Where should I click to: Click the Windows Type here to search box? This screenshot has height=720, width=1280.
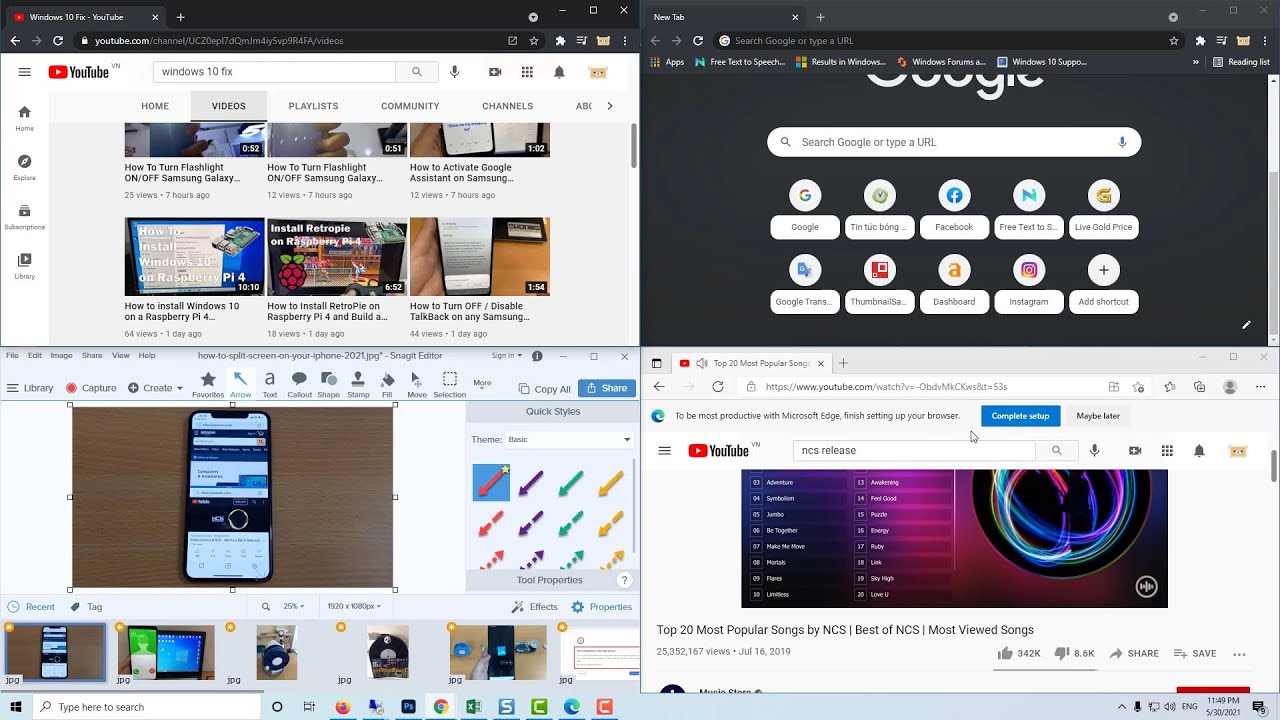(147, 707)
